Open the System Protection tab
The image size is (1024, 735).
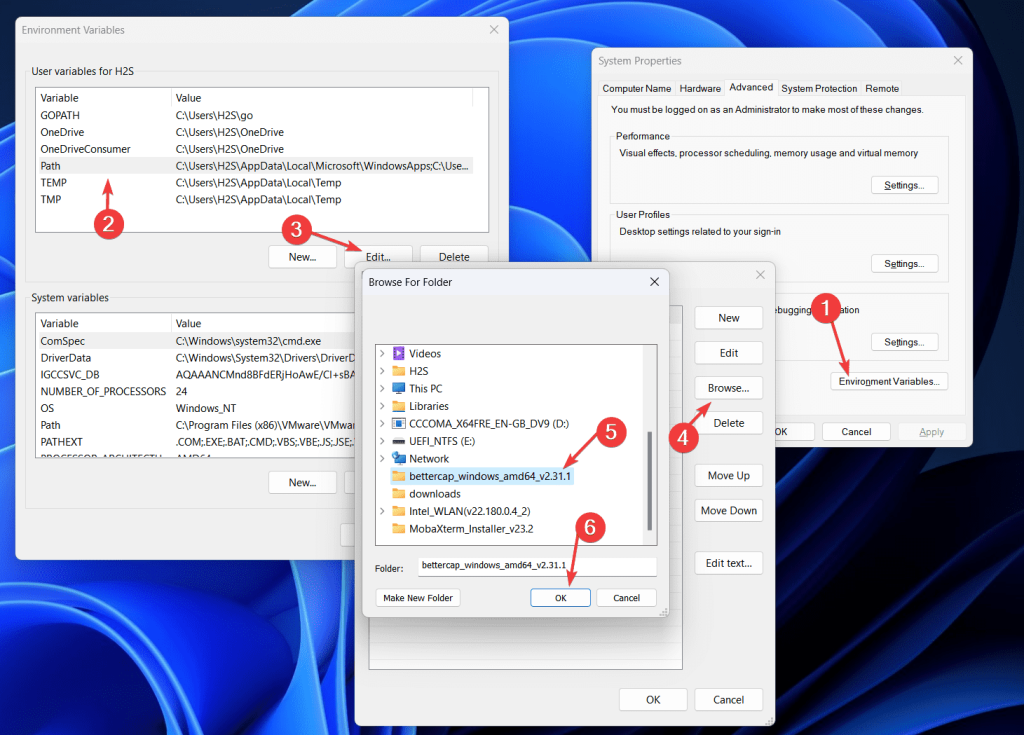(819, 88)
